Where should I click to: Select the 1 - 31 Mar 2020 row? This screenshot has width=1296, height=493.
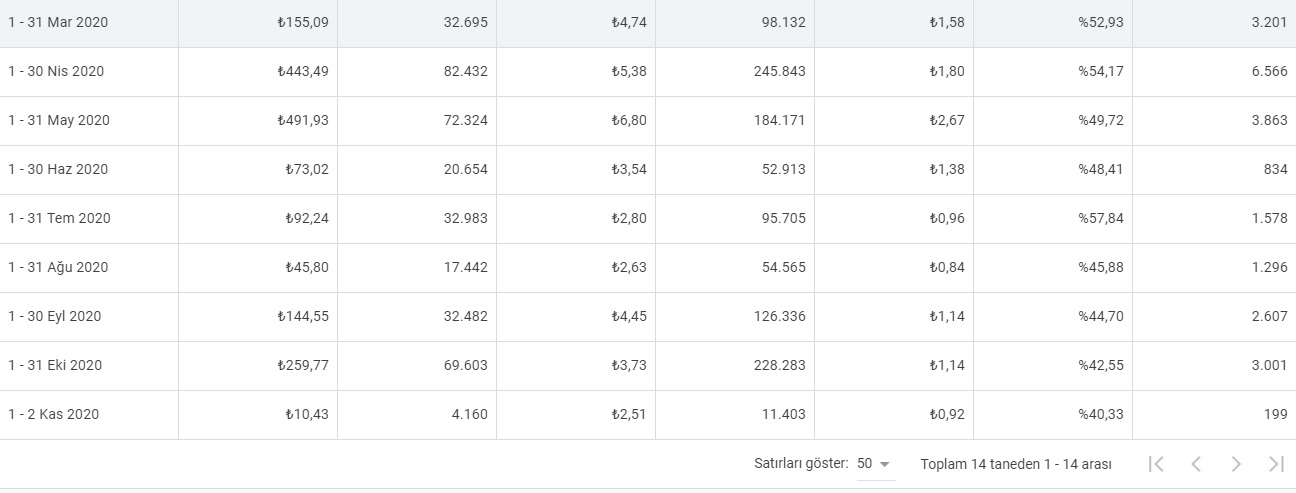tap(58, 22)
